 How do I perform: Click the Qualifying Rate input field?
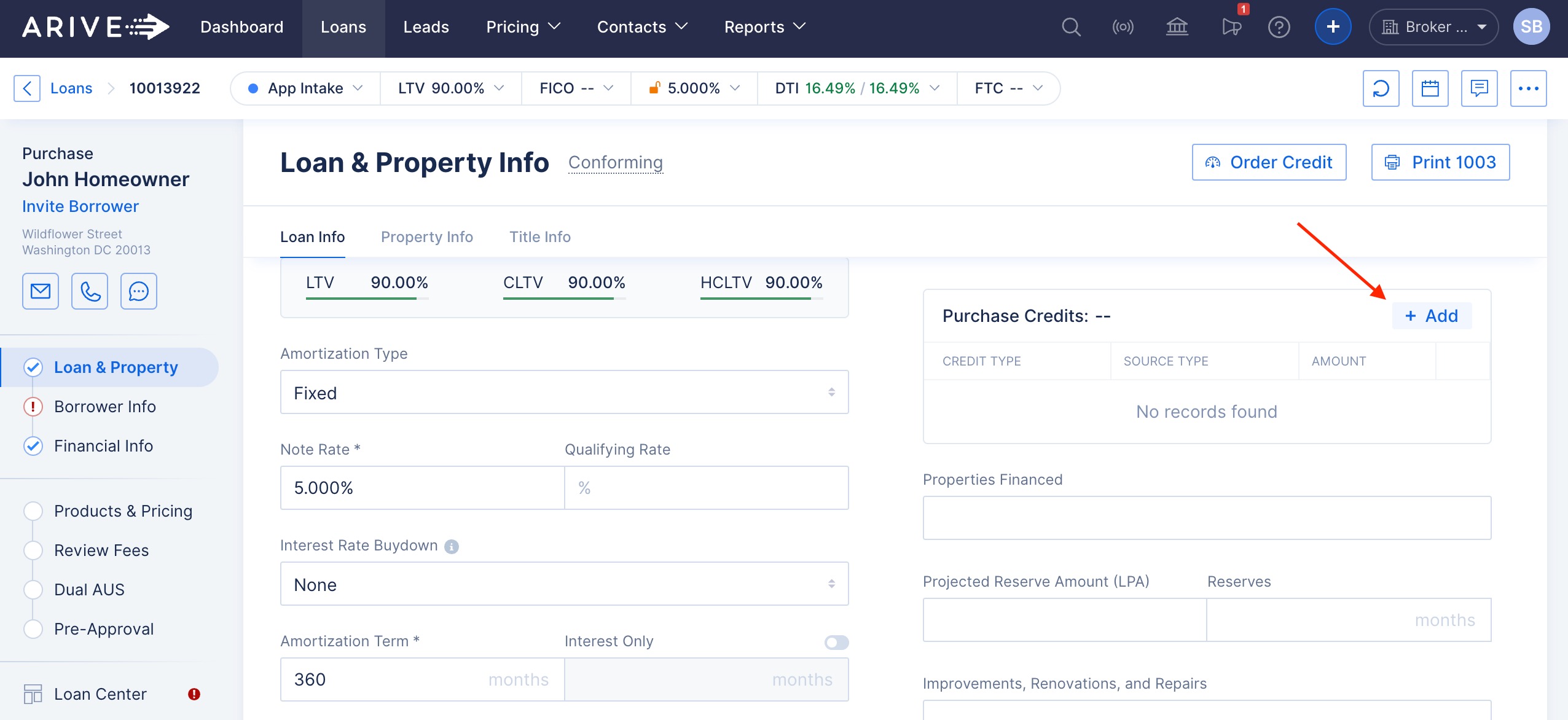(707, 488)
